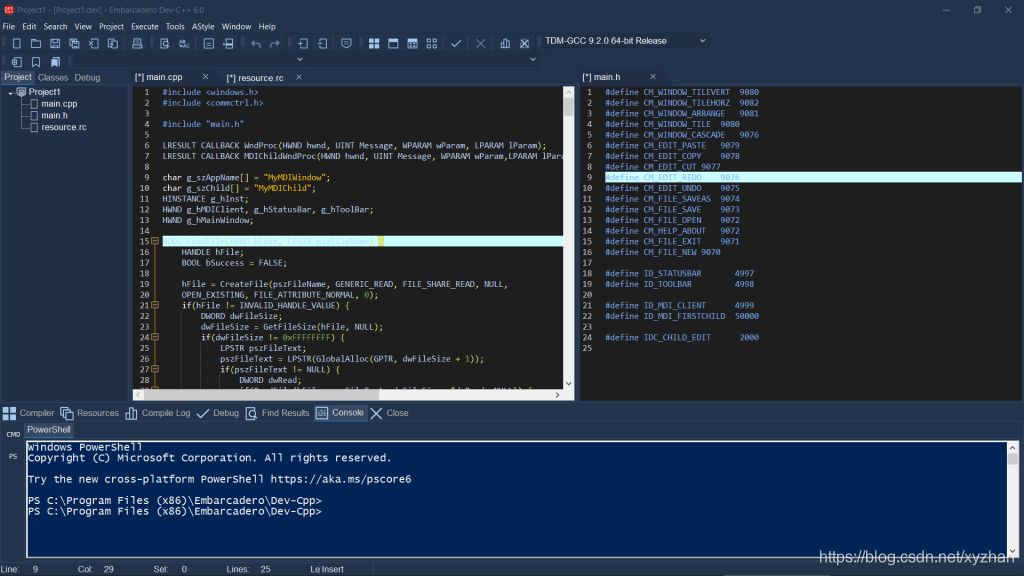Click the Save All toolbar icon
The height and width of the screenshot is (576, 1024).
[x=74, y=44]
